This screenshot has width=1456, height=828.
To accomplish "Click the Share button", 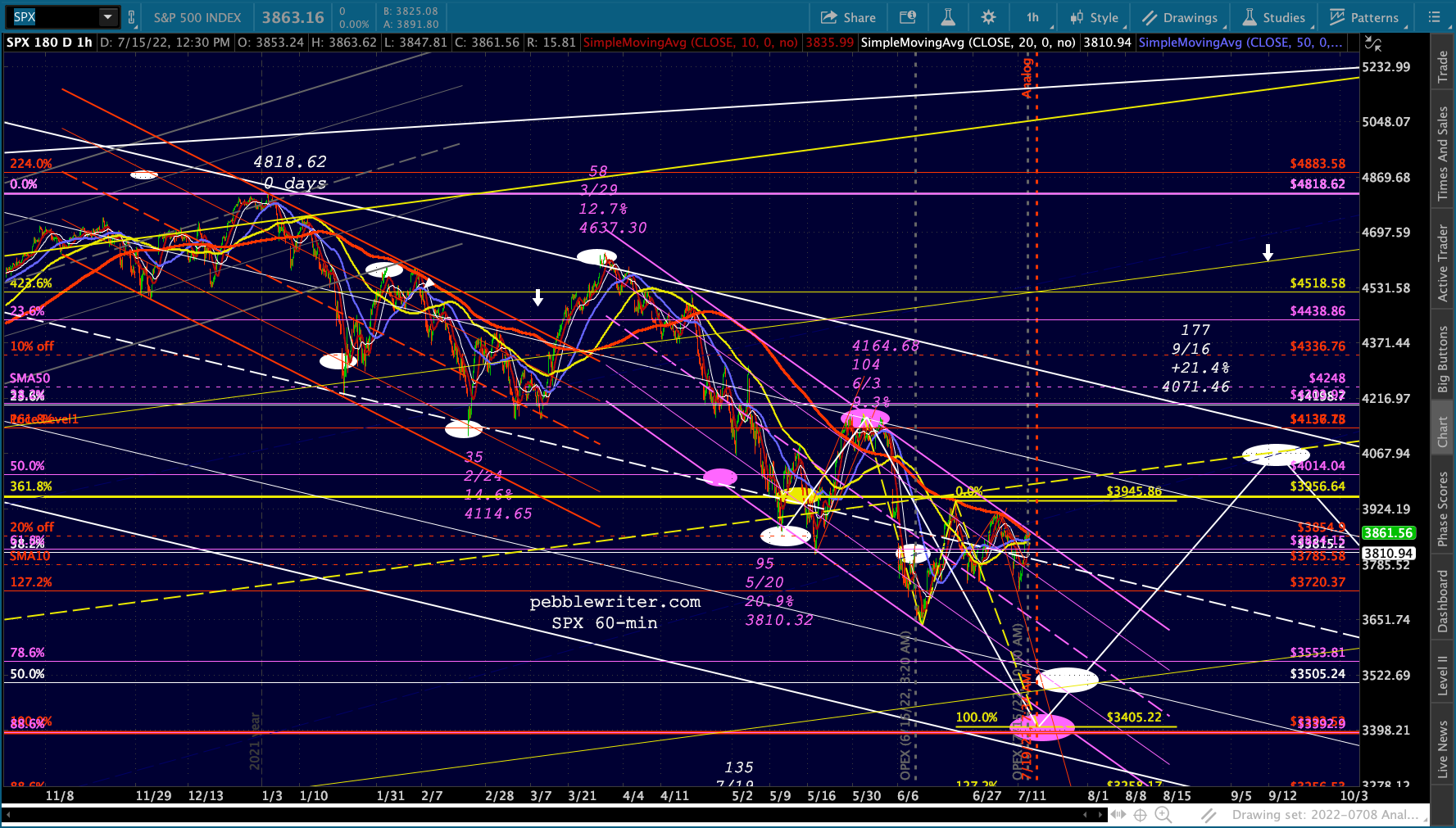I will (849, 17).
